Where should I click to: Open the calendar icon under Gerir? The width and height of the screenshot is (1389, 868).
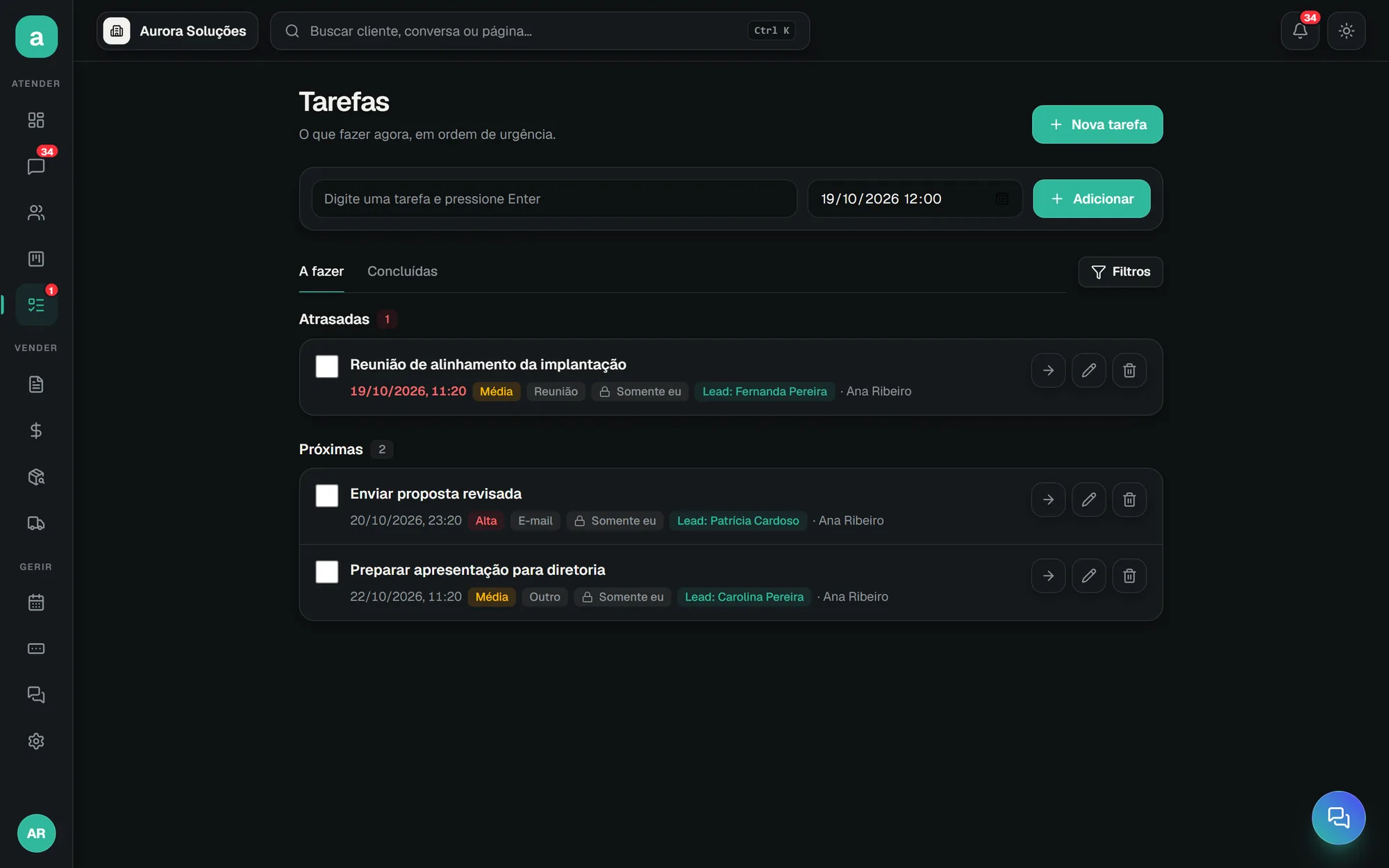36,602
